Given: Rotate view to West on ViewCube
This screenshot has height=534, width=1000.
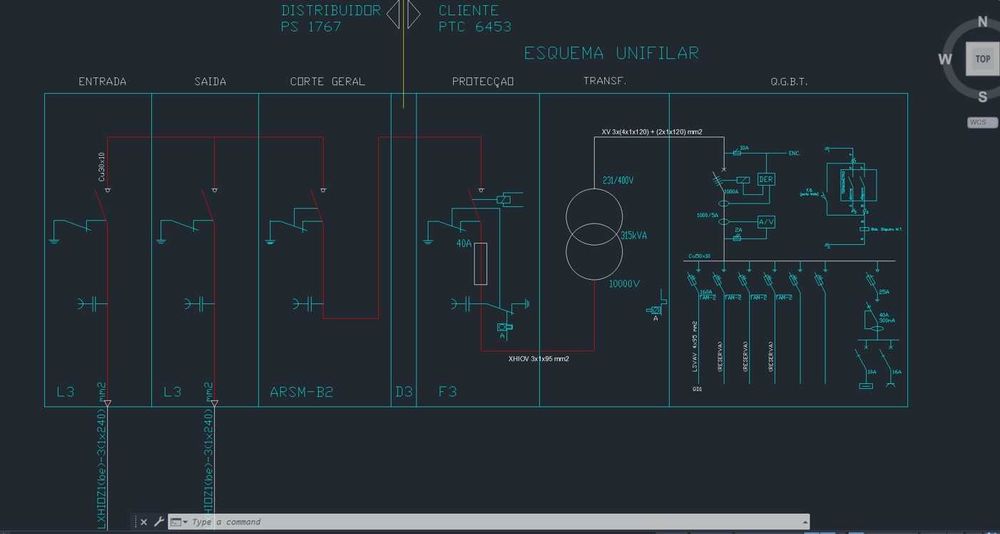Looking at the screenshot, I should tap(945, 59).
